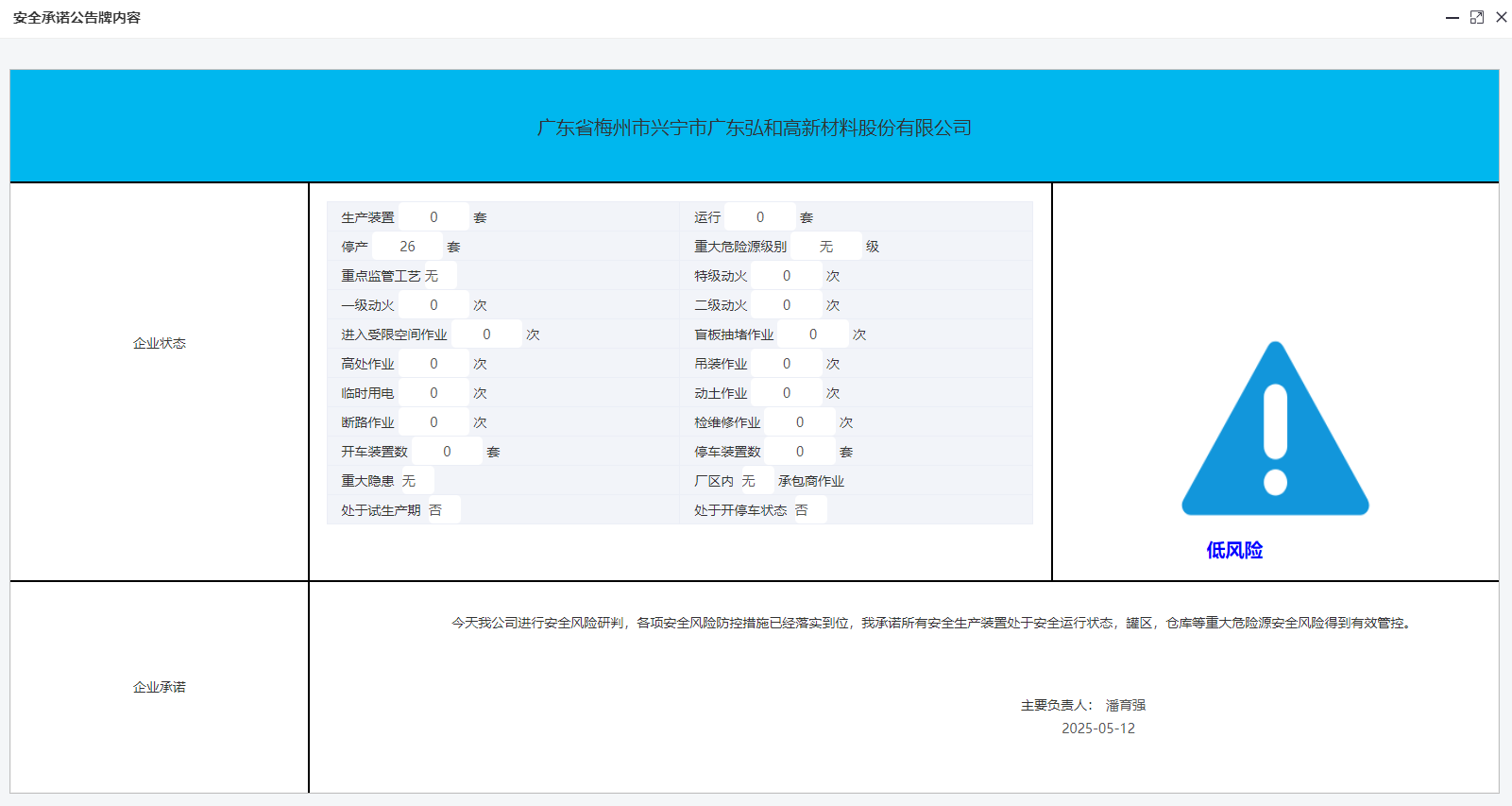Viewport: 1512px width, 806px height.
Task: Focus the 进入受限空间作业 count field
Action: pos(486,334)
